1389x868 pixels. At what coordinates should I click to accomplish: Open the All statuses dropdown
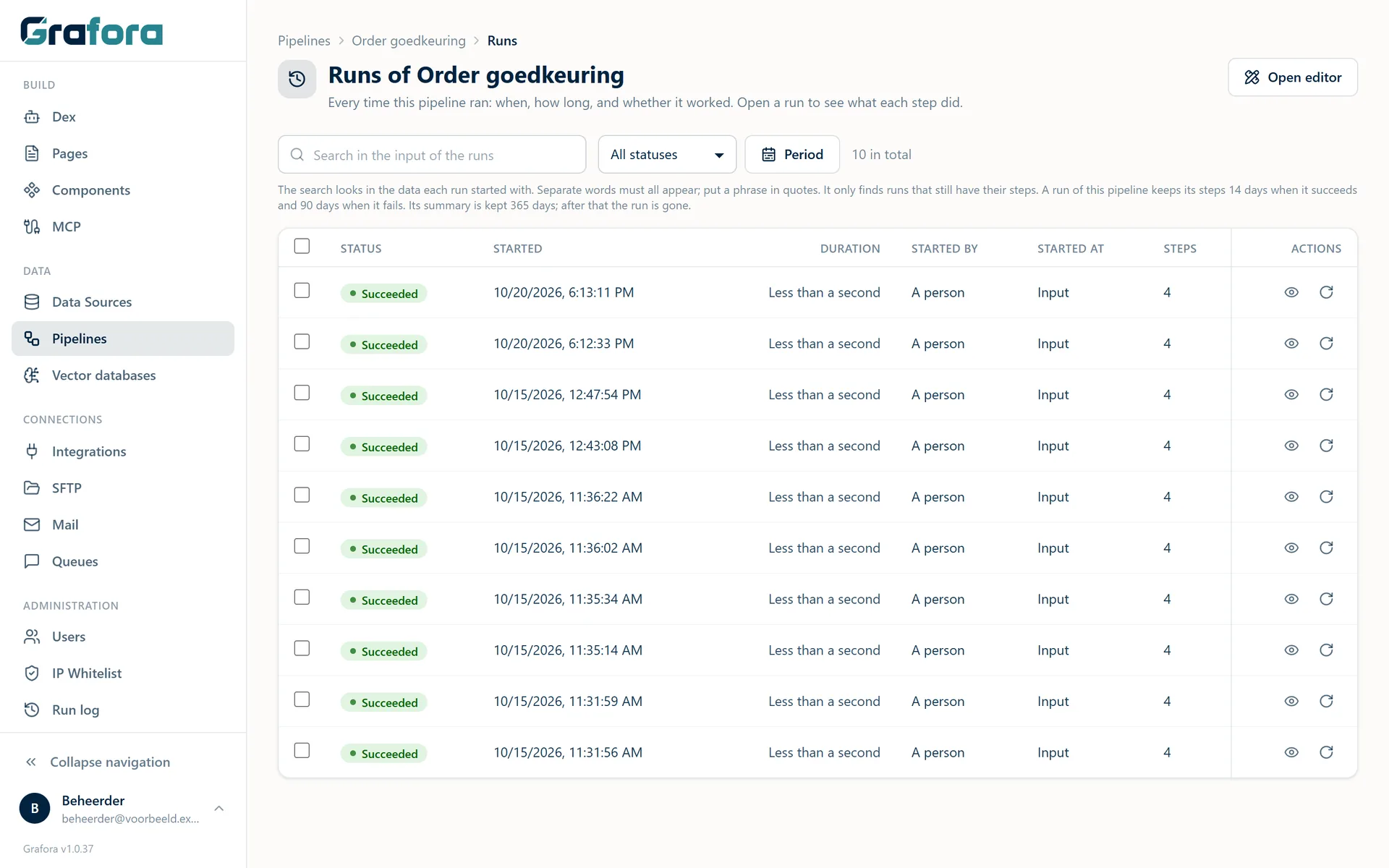tap(667, 154)
